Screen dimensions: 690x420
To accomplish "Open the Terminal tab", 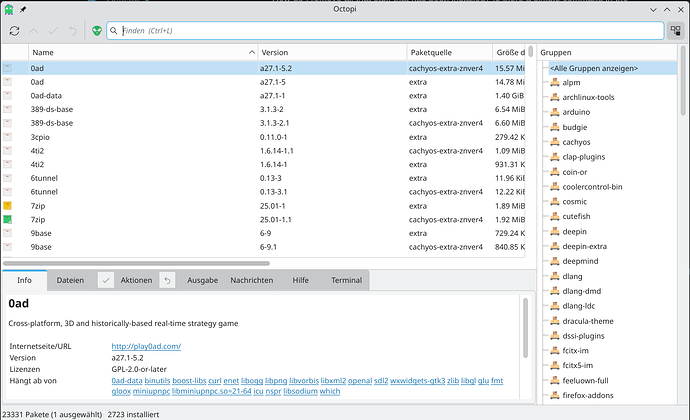I will click(346, 280).
